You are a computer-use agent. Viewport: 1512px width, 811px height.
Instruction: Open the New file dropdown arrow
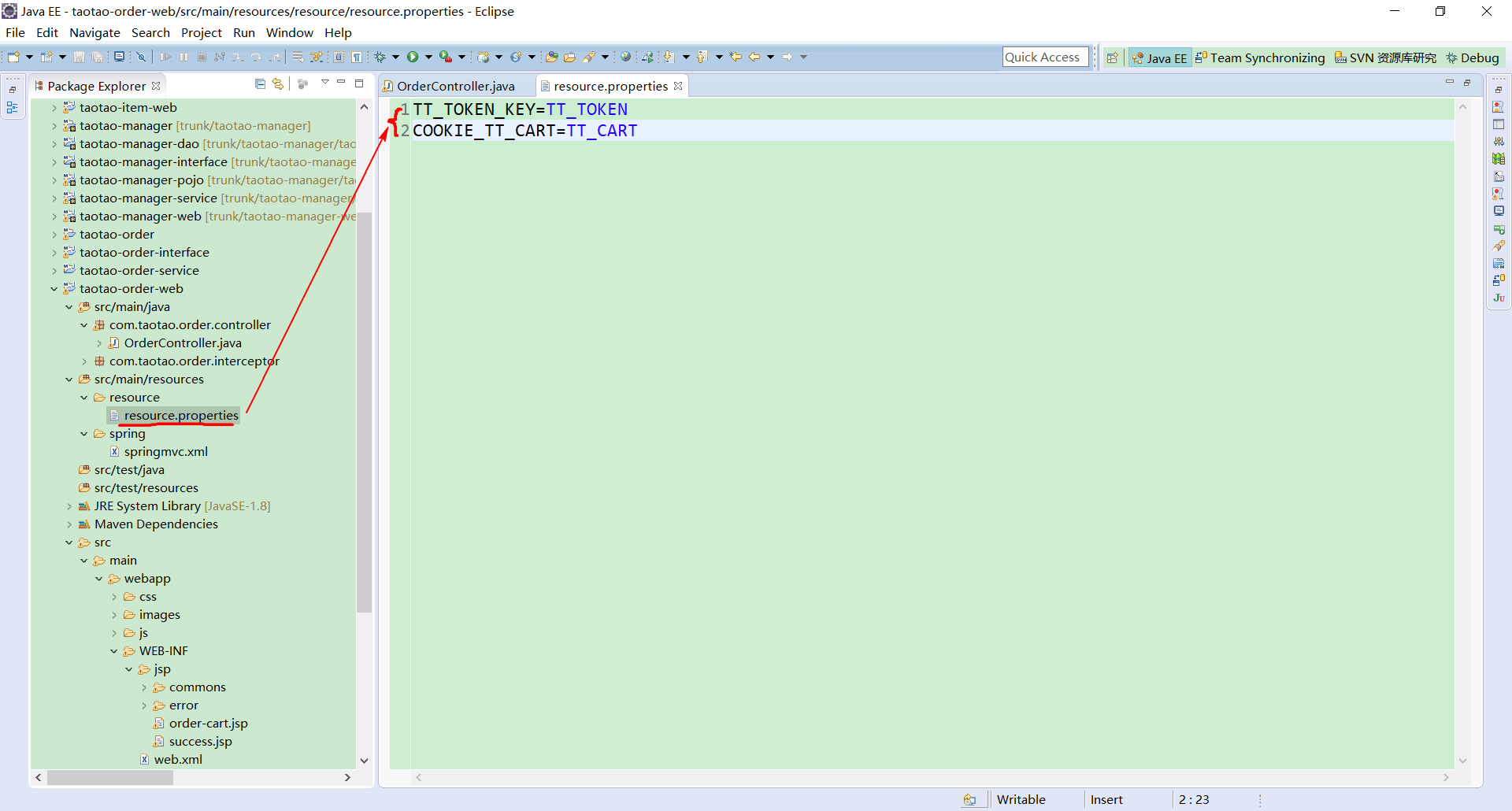tap(29, 57)
